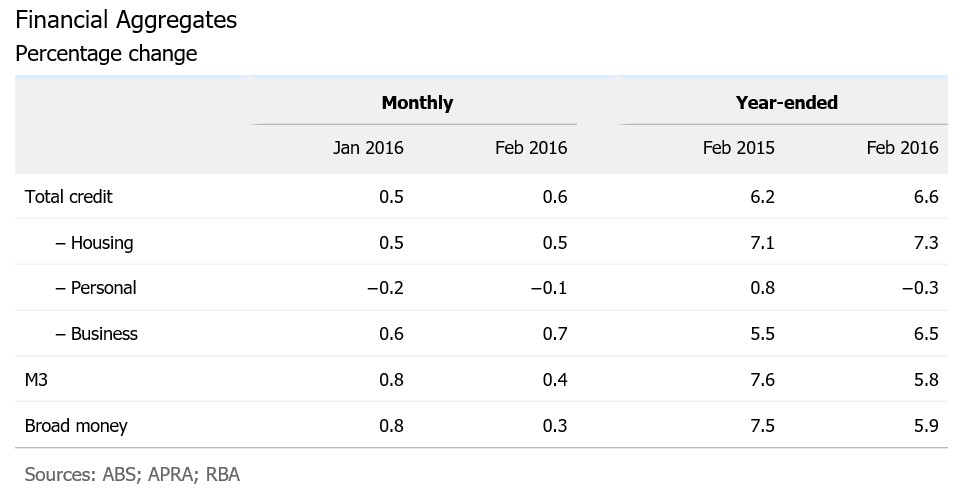Click M3 year-ended Feb 2015 value 7.6
The width and height of the screenshot is (975, 496).
(x=762, y=380)
